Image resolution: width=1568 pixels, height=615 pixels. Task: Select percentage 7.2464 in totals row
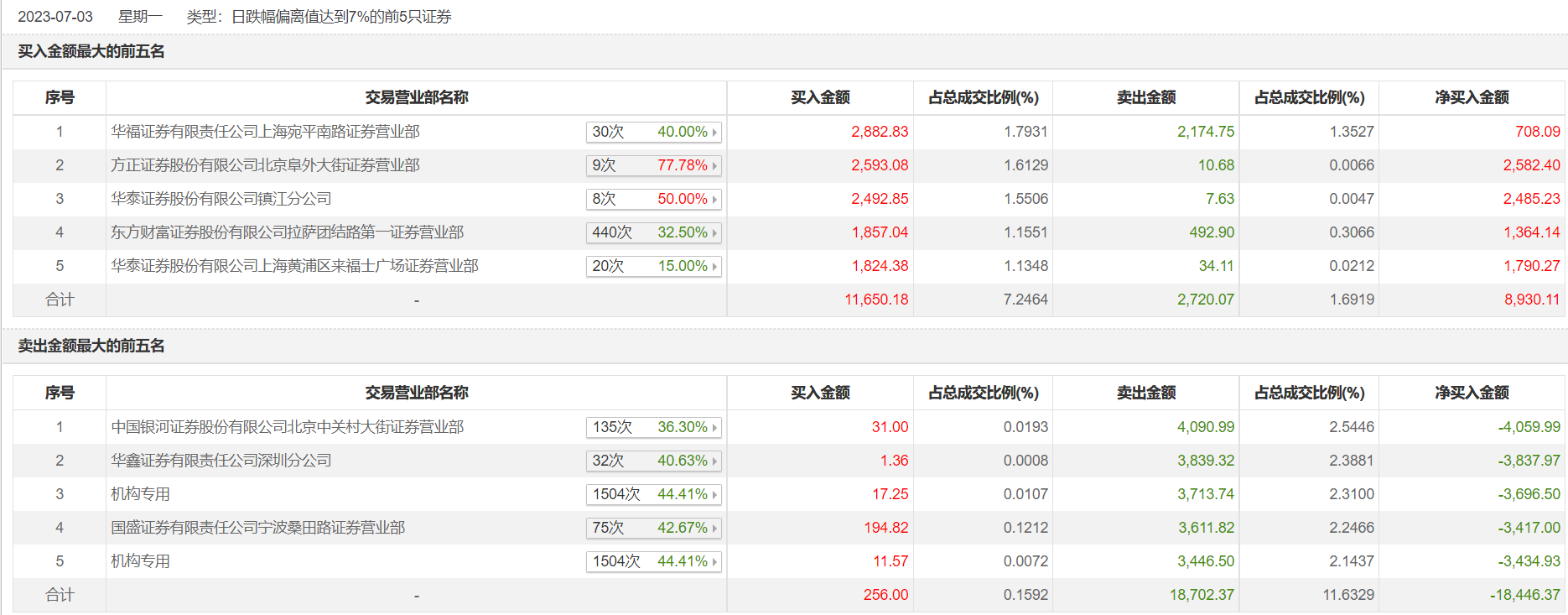(x=1025, y=300)
